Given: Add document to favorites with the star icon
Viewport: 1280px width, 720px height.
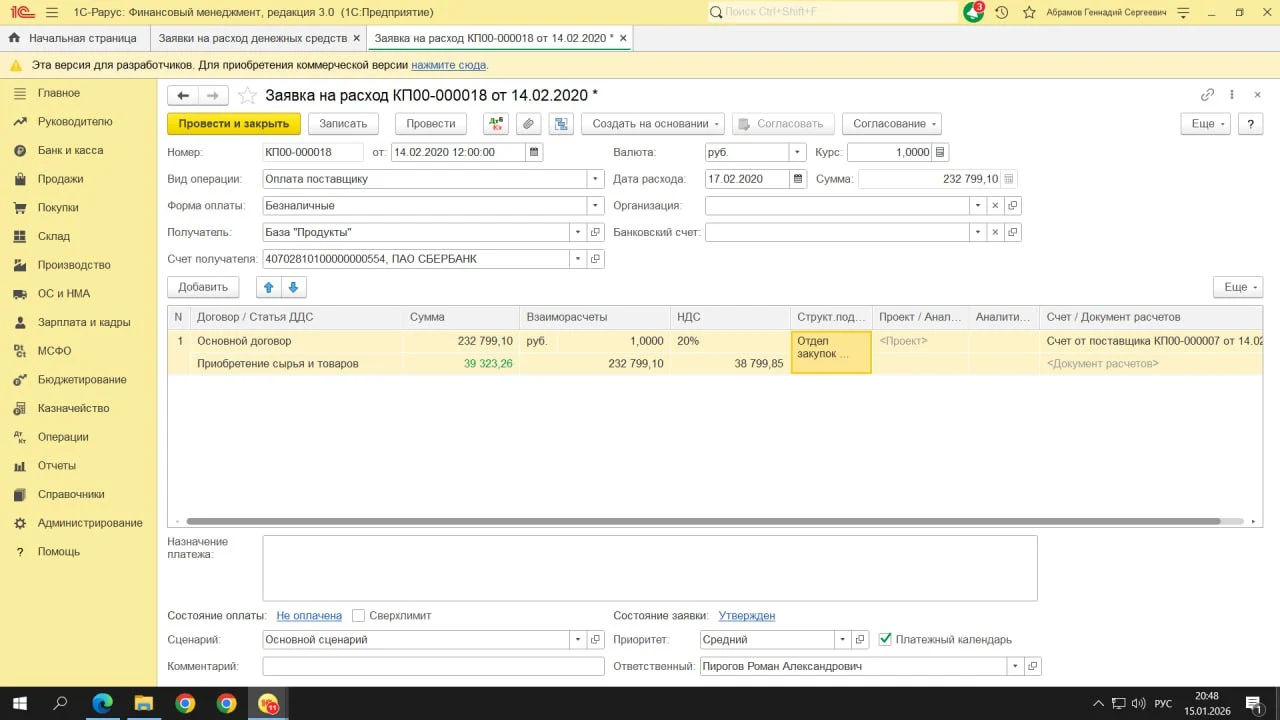Looking at the screenshot, I should [x=246, y=96].
